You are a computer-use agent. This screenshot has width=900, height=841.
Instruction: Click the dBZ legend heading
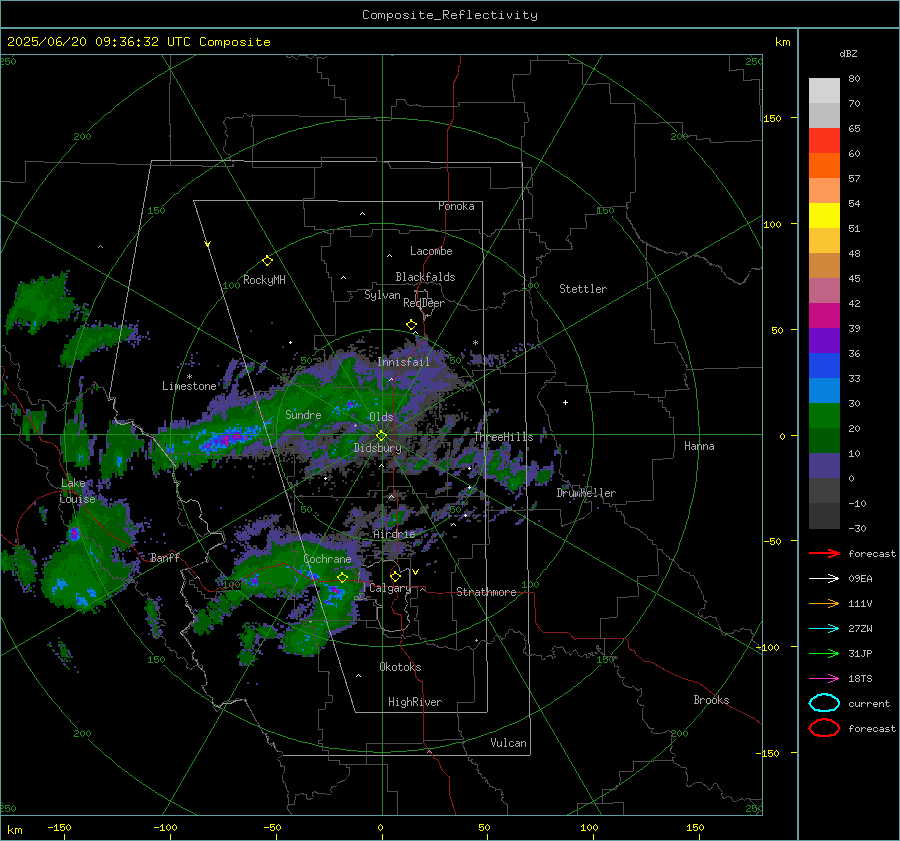848,53
